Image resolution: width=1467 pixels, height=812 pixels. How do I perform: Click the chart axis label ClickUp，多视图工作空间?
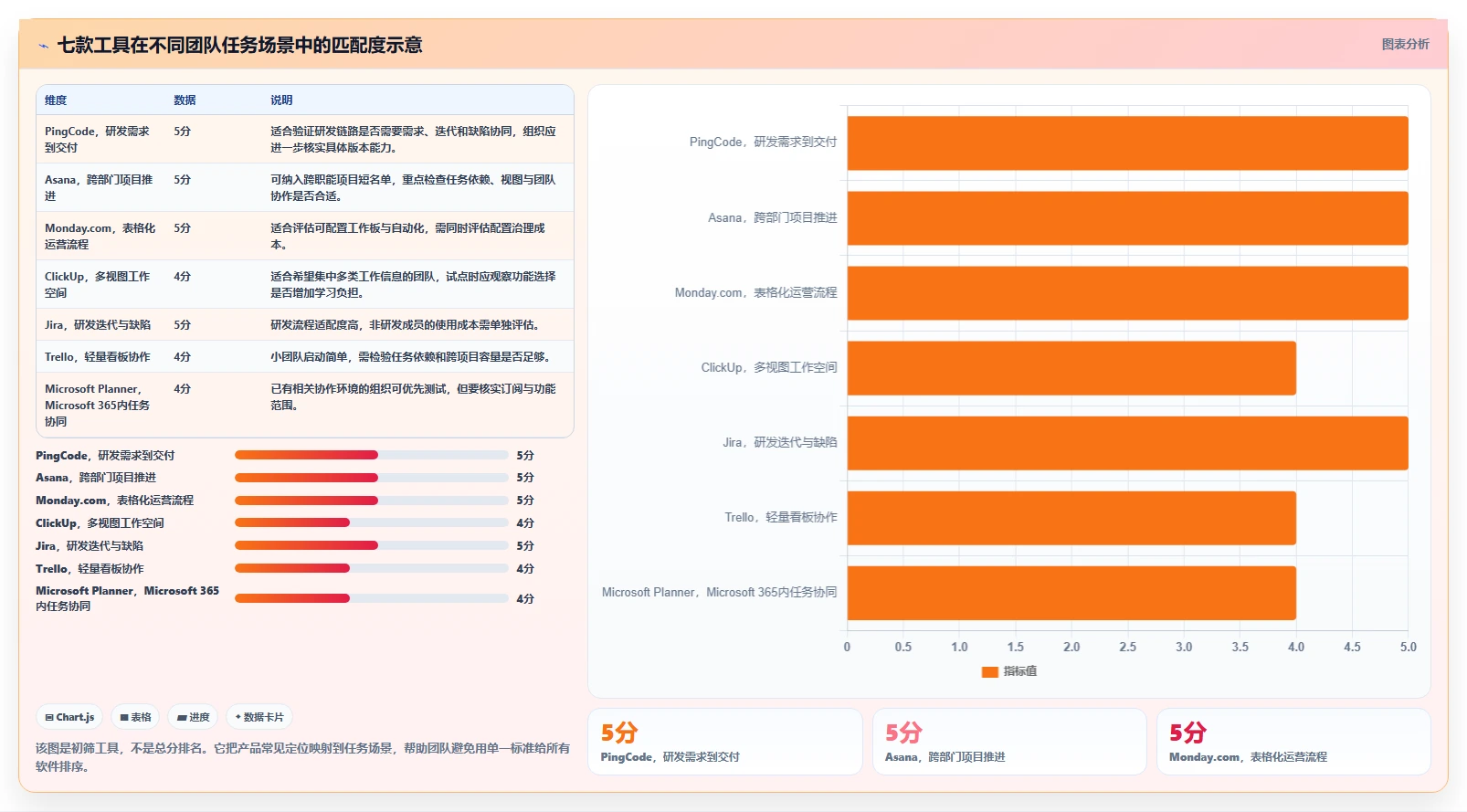769,368
